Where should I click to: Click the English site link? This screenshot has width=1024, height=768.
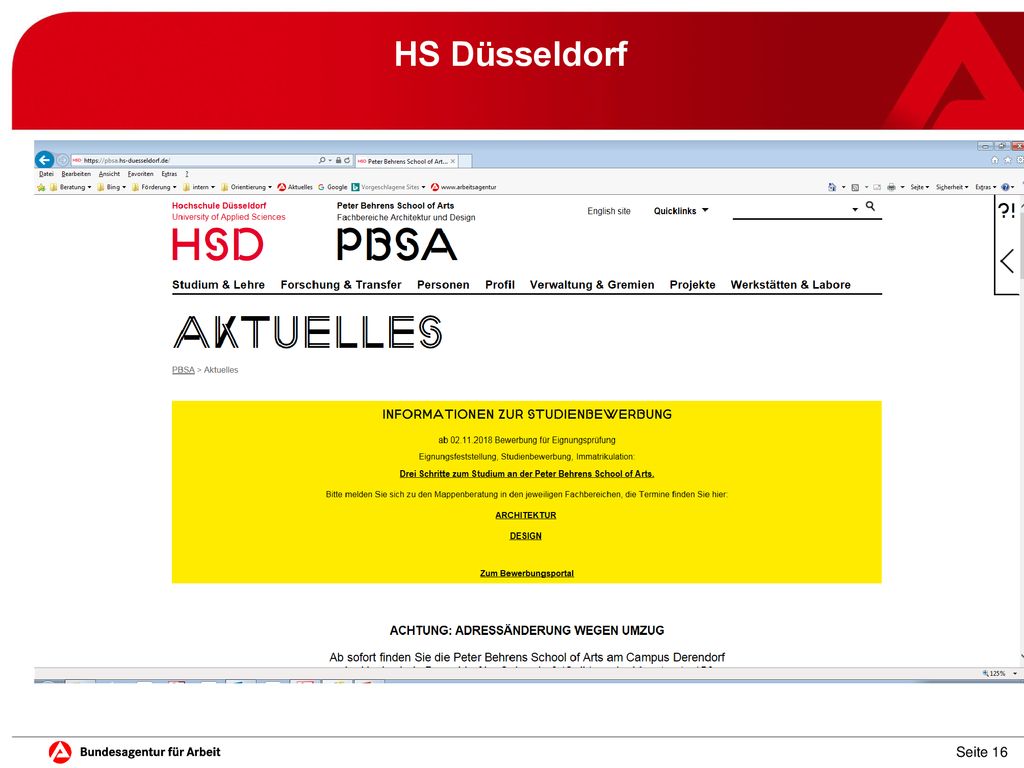(x=609, y=211)
